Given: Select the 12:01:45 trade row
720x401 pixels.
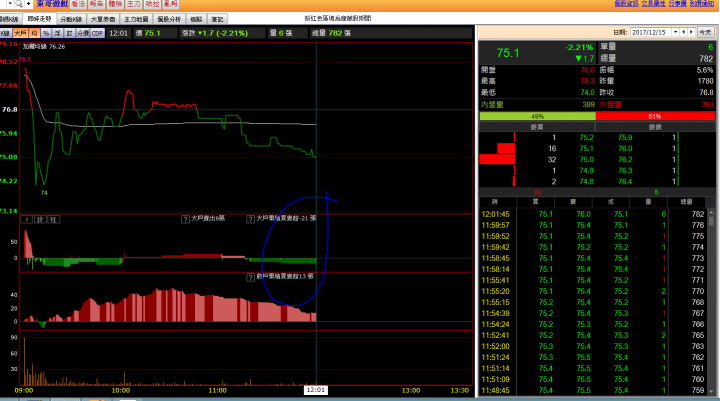Looking at the screenshot, I should [593, 214].
